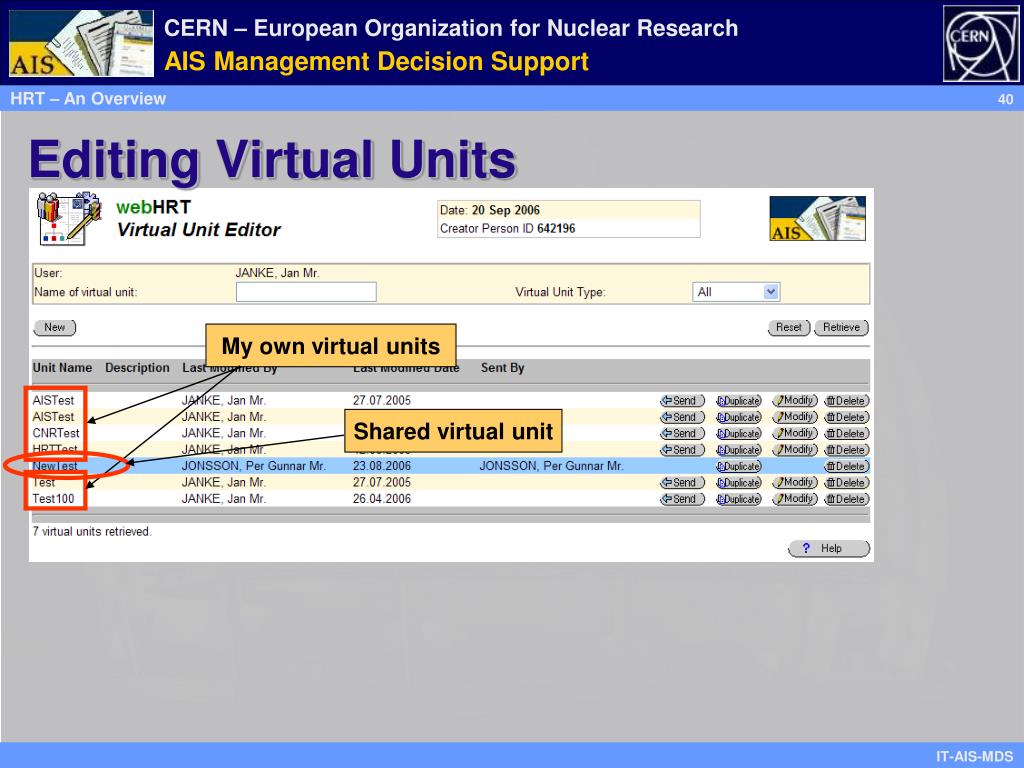Viewport: 1024px width, 768px height.
Task: Click the webHRT Virtual Unit Editor logo icon
Action: click(x=69, y=219)
